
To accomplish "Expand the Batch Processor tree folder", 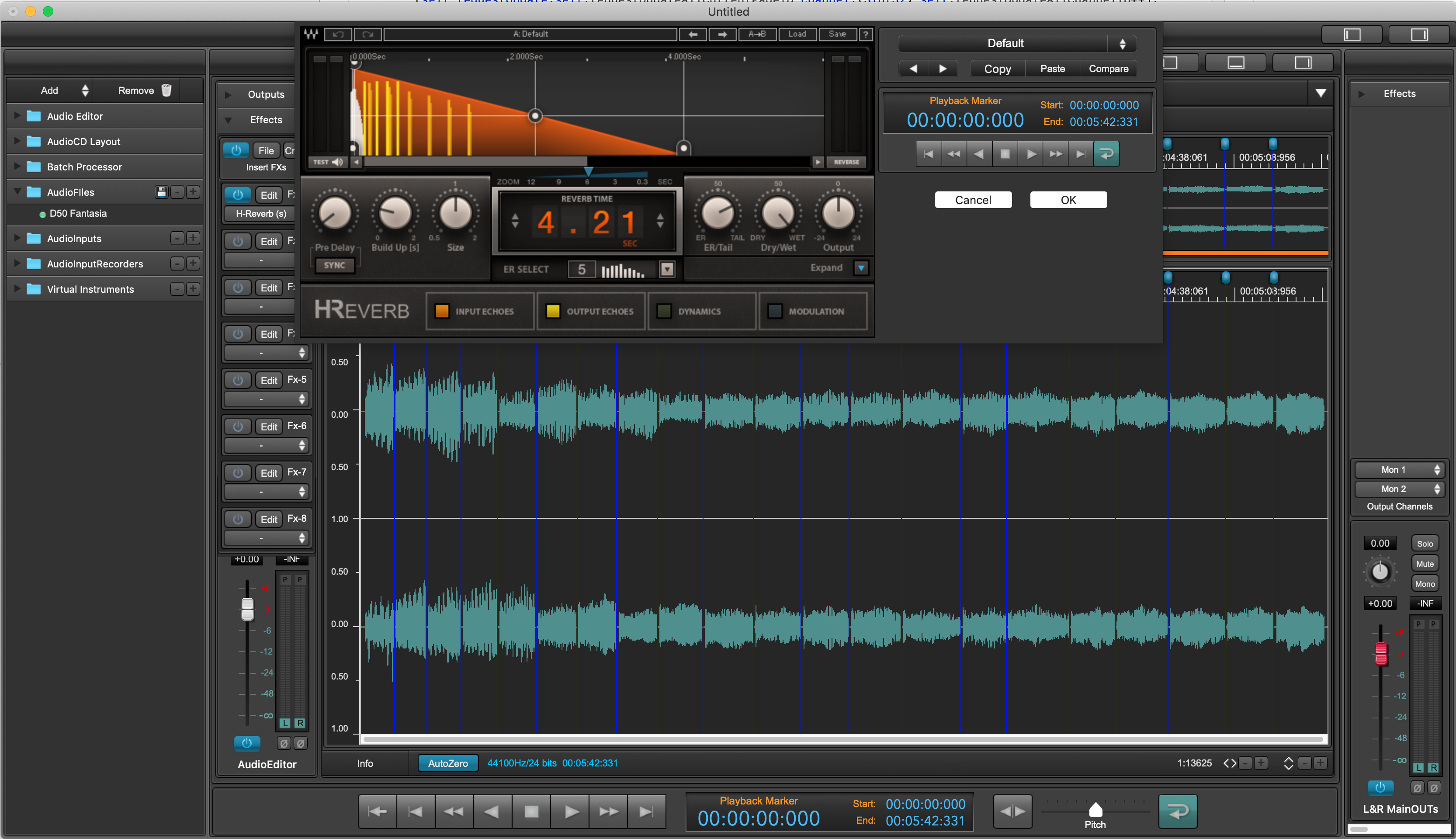I will coord(17,166).
